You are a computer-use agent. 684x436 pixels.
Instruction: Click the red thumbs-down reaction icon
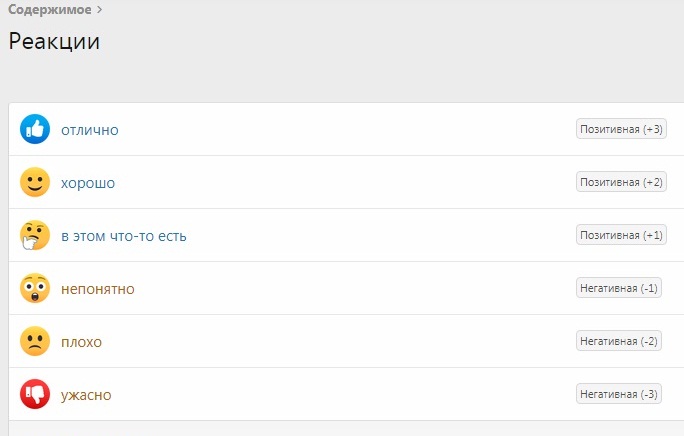(35, 394)
